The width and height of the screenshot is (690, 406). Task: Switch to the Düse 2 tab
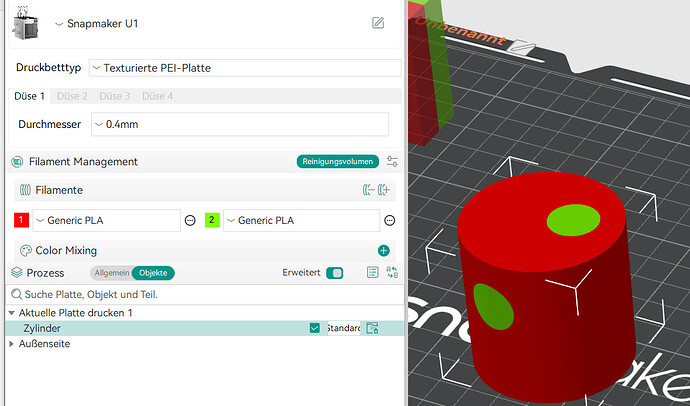72,96
